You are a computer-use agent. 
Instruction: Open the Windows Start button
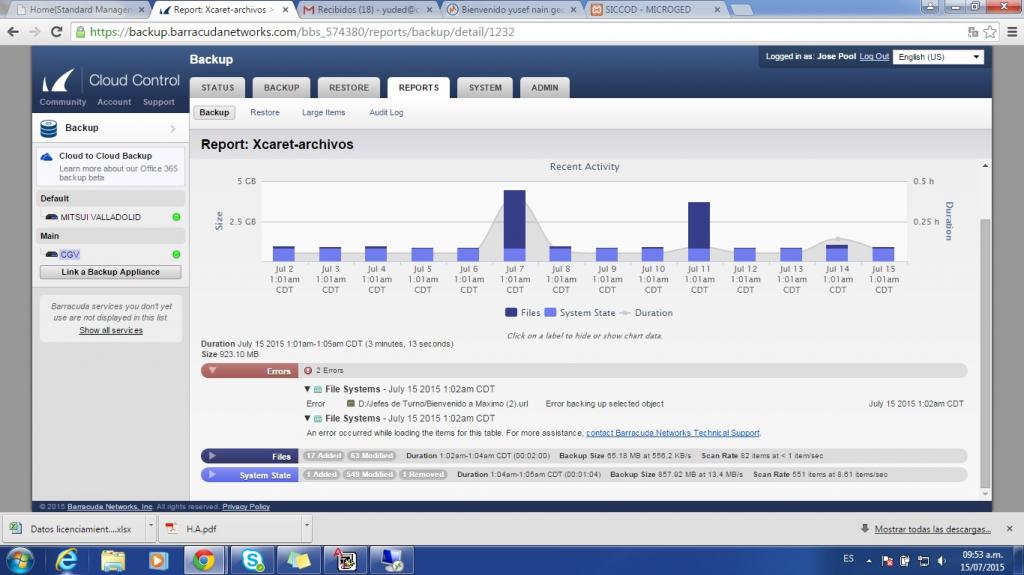point(19,561)
